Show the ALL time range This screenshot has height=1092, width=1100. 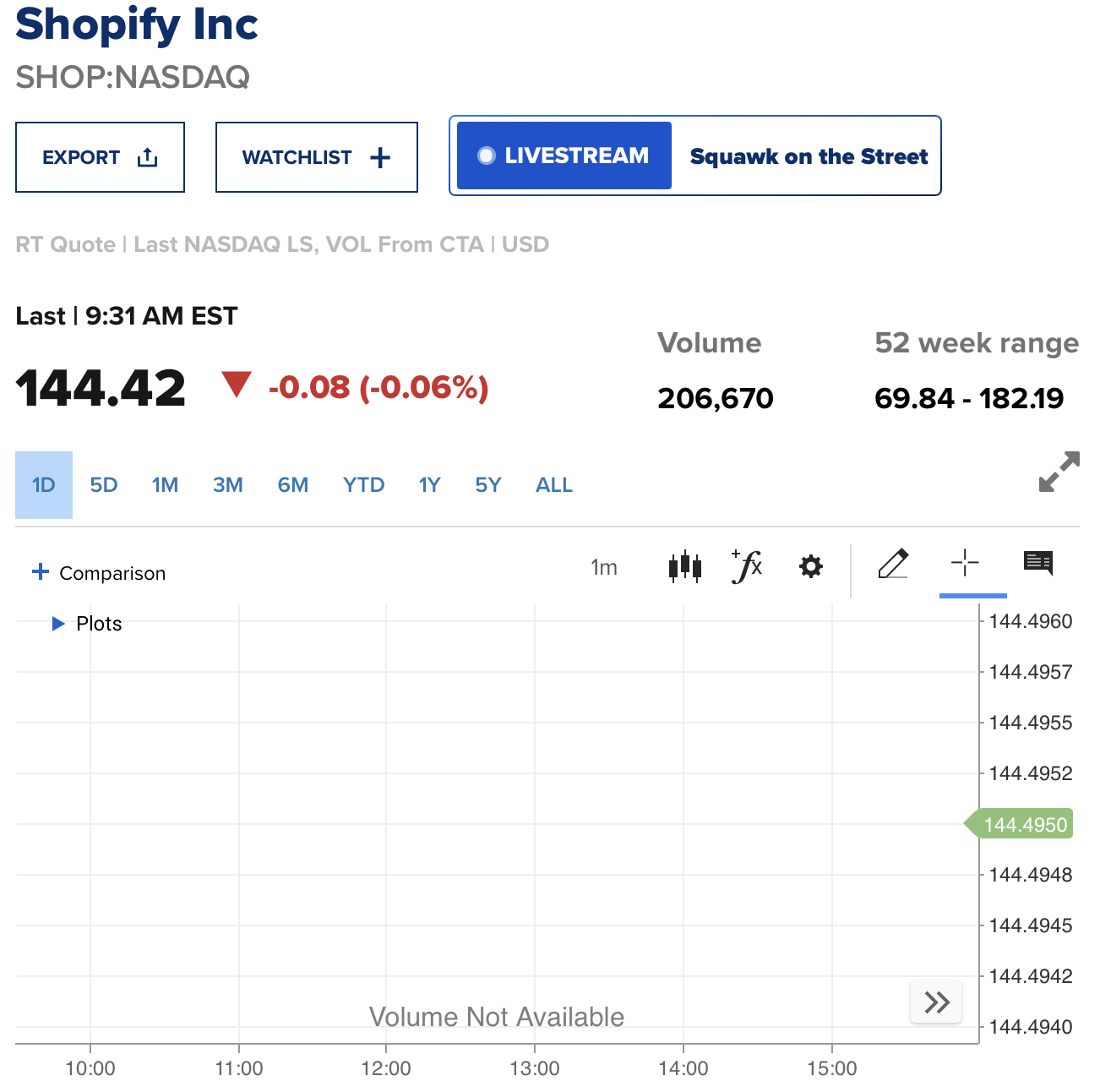point(553,485)
